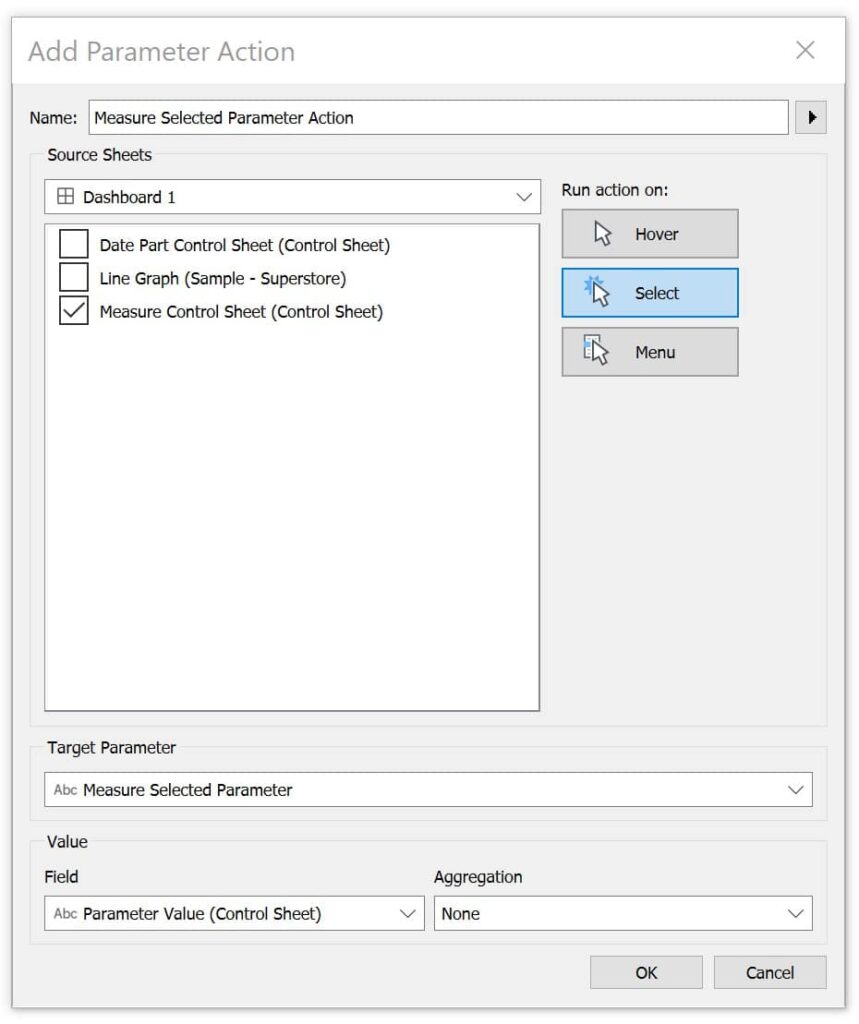Viewport: 859px width, 1024px height.
Task: Open the Aggregation dropdown showing None
Action: coord(795,913)
